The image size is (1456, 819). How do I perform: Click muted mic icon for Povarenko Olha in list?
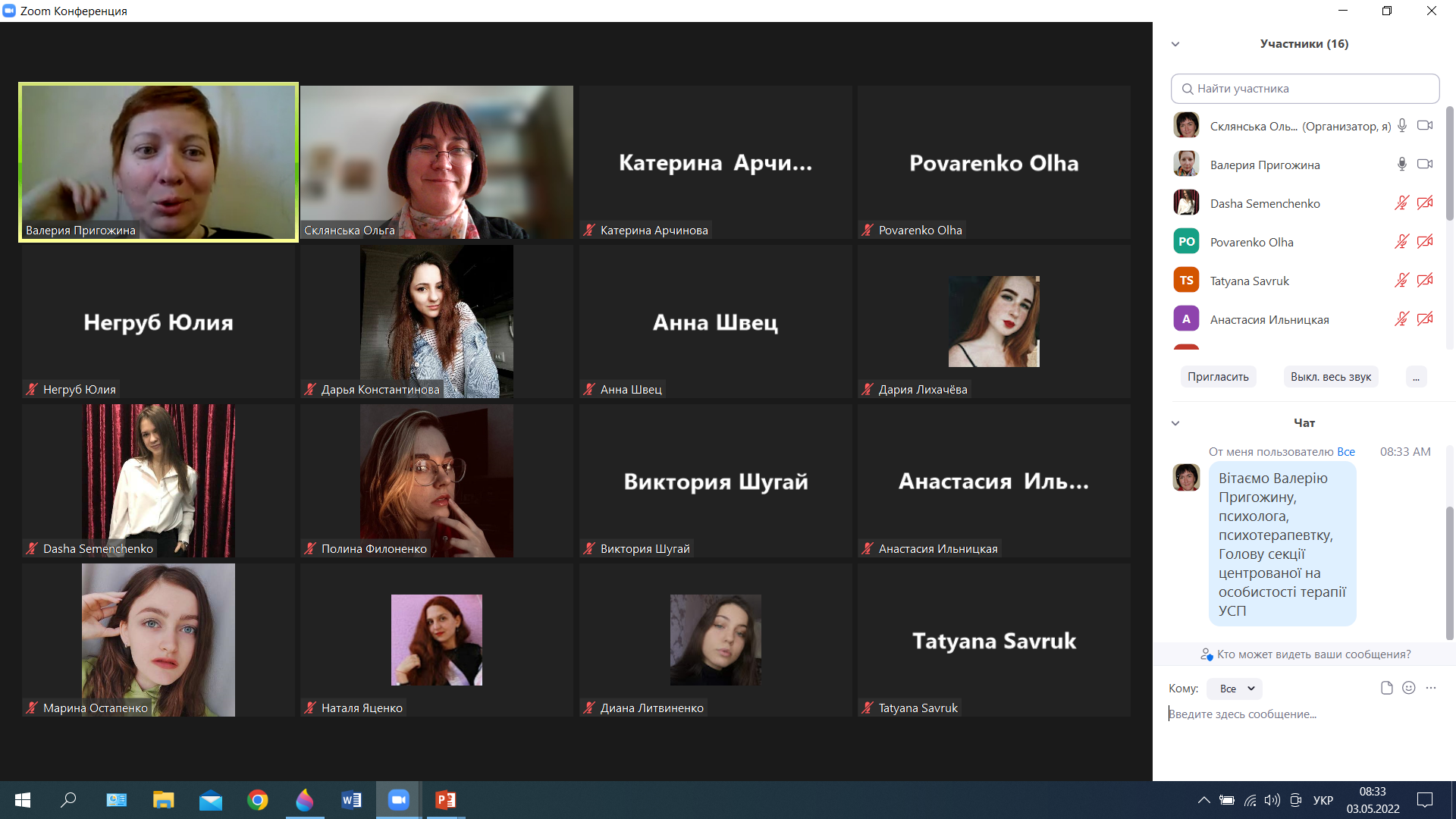pos(1402,242)
